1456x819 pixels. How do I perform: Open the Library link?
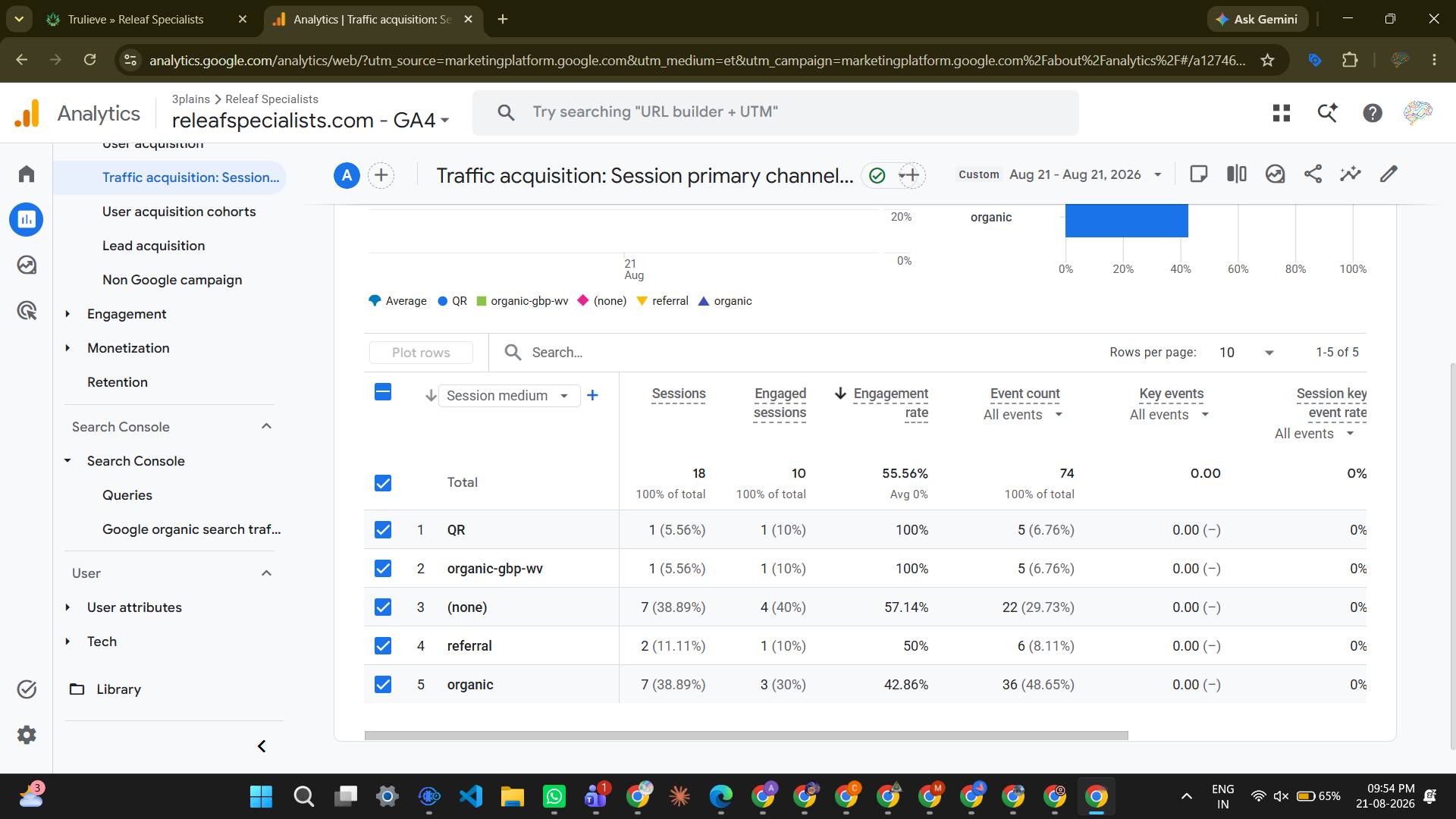tap(118, 689)
